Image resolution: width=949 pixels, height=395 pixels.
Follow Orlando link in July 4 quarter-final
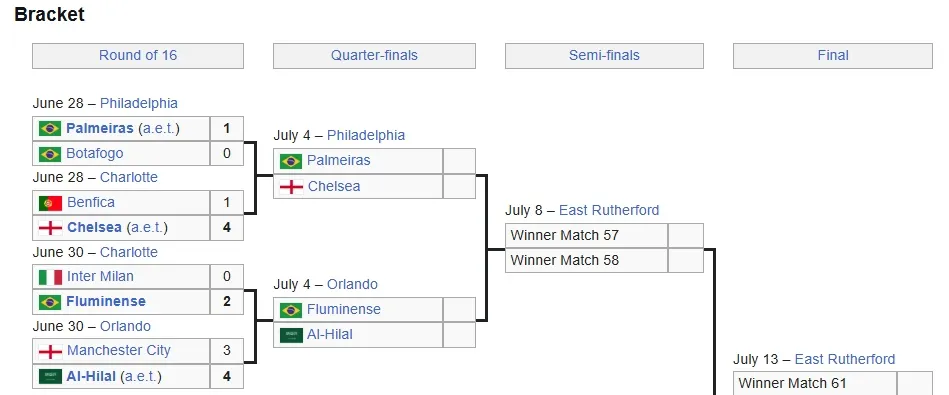(352, 284)
